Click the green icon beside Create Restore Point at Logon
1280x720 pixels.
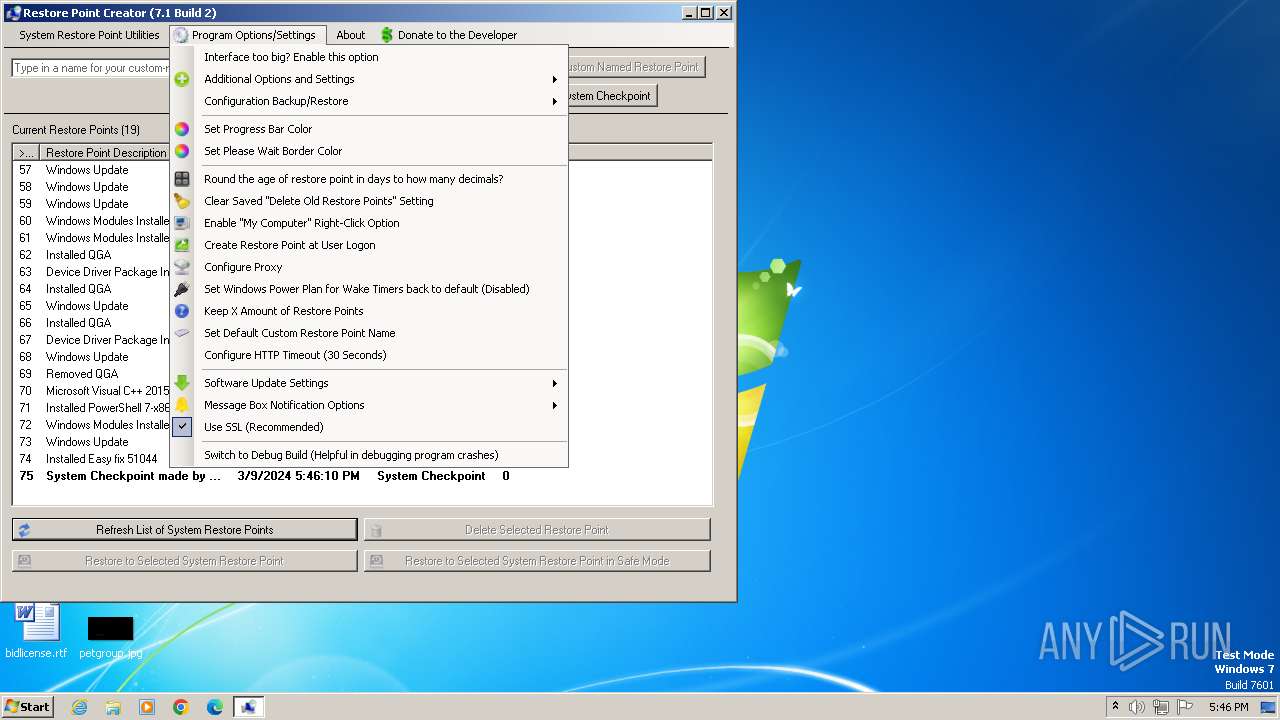tap(182, 245)
